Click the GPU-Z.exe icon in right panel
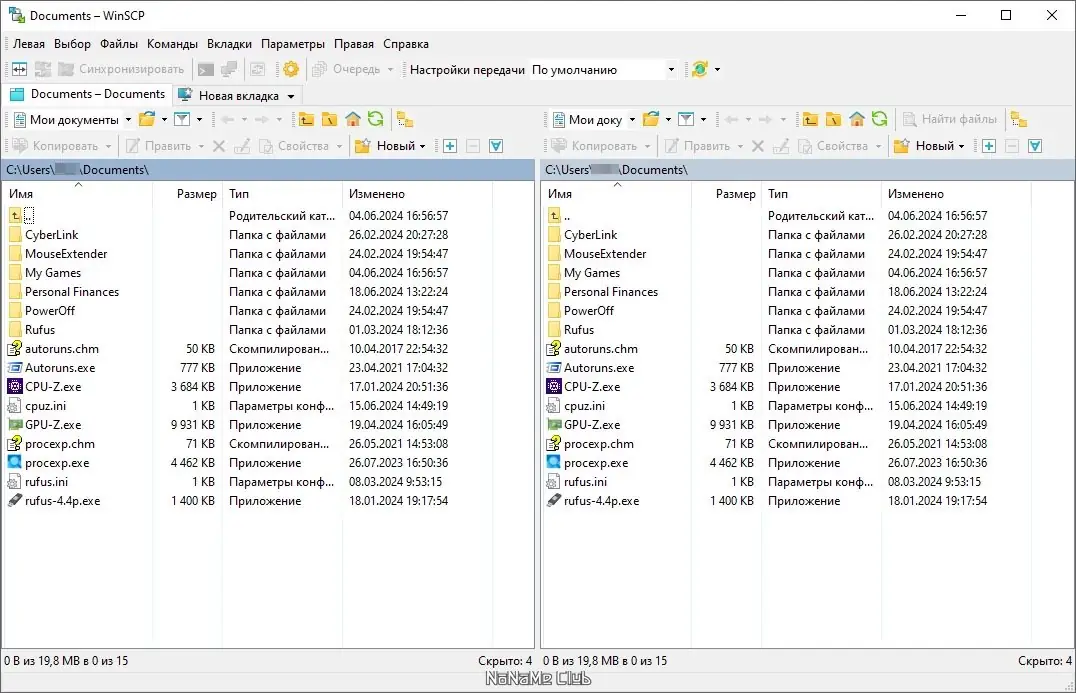Screen dimensions: 1076x693 pyautogui.click(x=554, y=425)
